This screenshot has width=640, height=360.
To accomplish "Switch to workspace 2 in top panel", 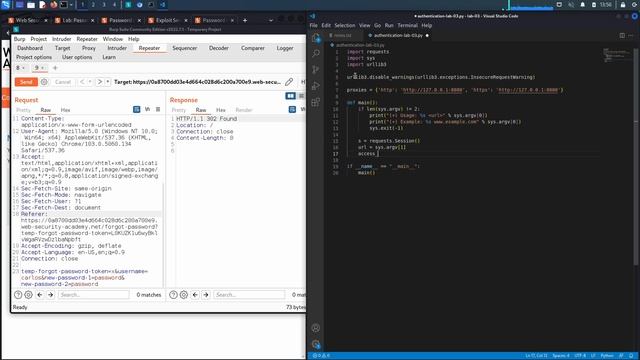I will tap(93, 5).
